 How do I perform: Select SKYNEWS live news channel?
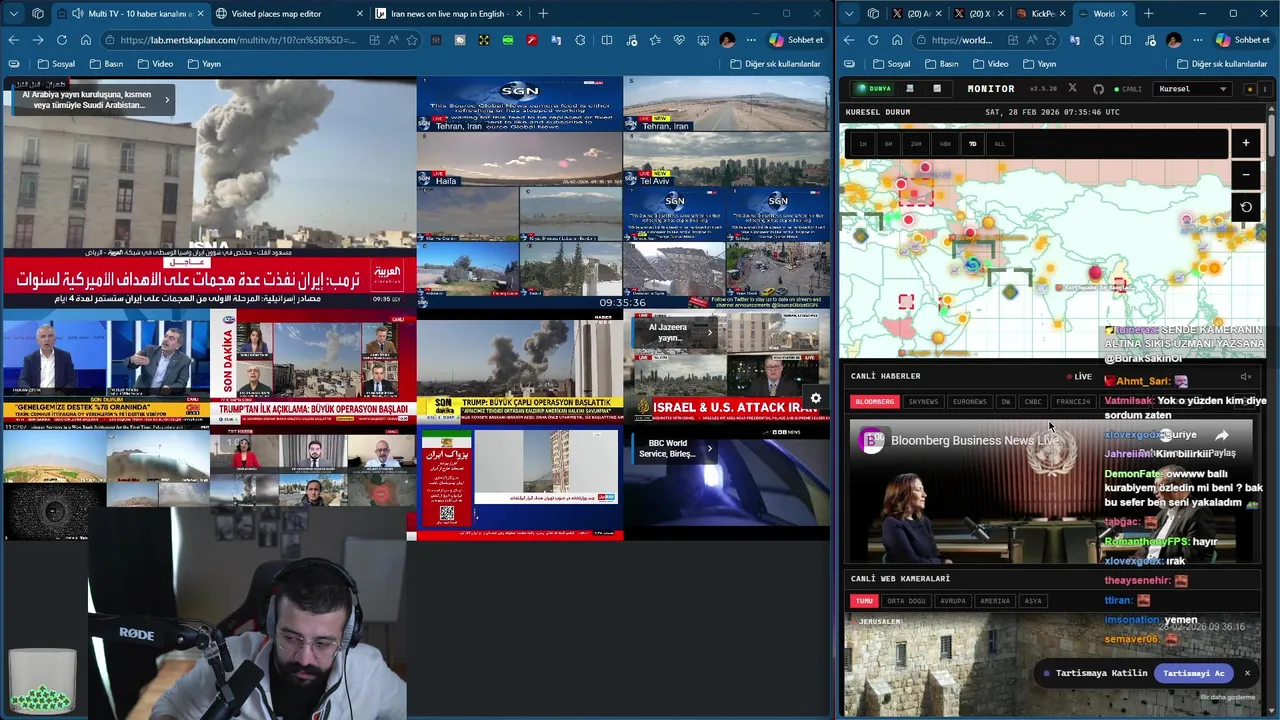923,402
